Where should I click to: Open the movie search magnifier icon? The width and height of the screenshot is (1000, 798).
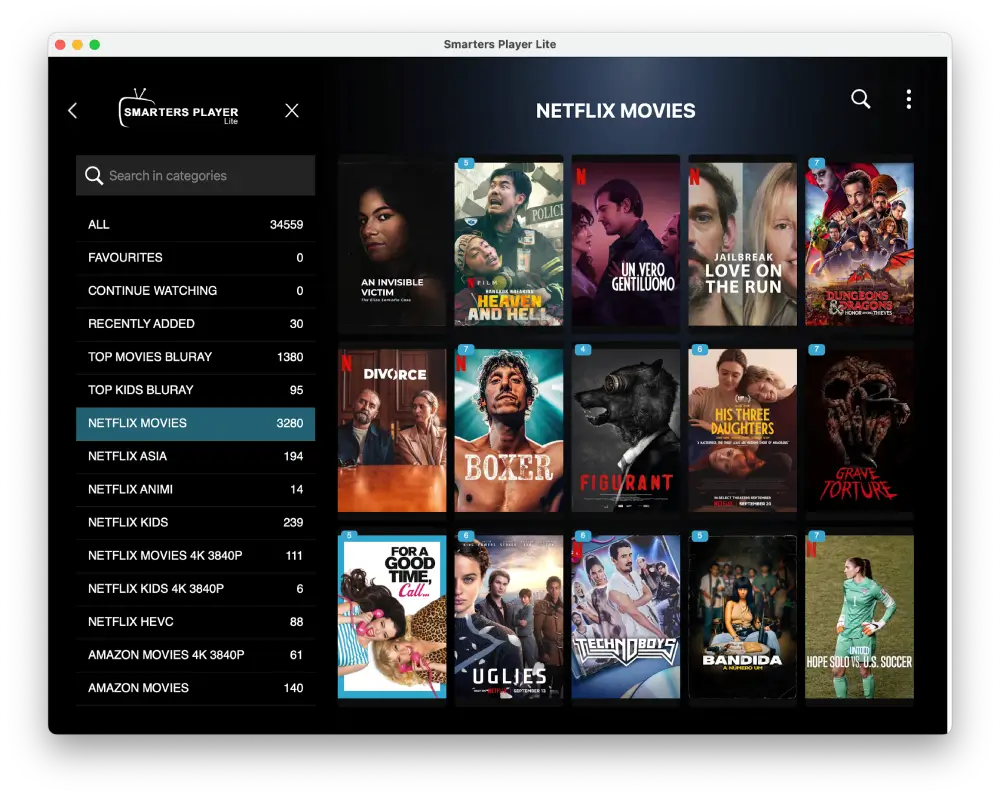click(x=860, y=99)
